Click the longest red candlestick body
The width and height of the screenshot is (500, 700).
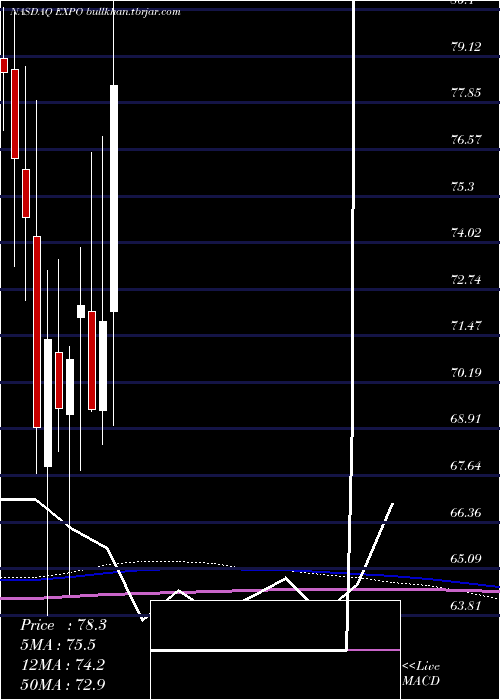click(x=37, y=332)
